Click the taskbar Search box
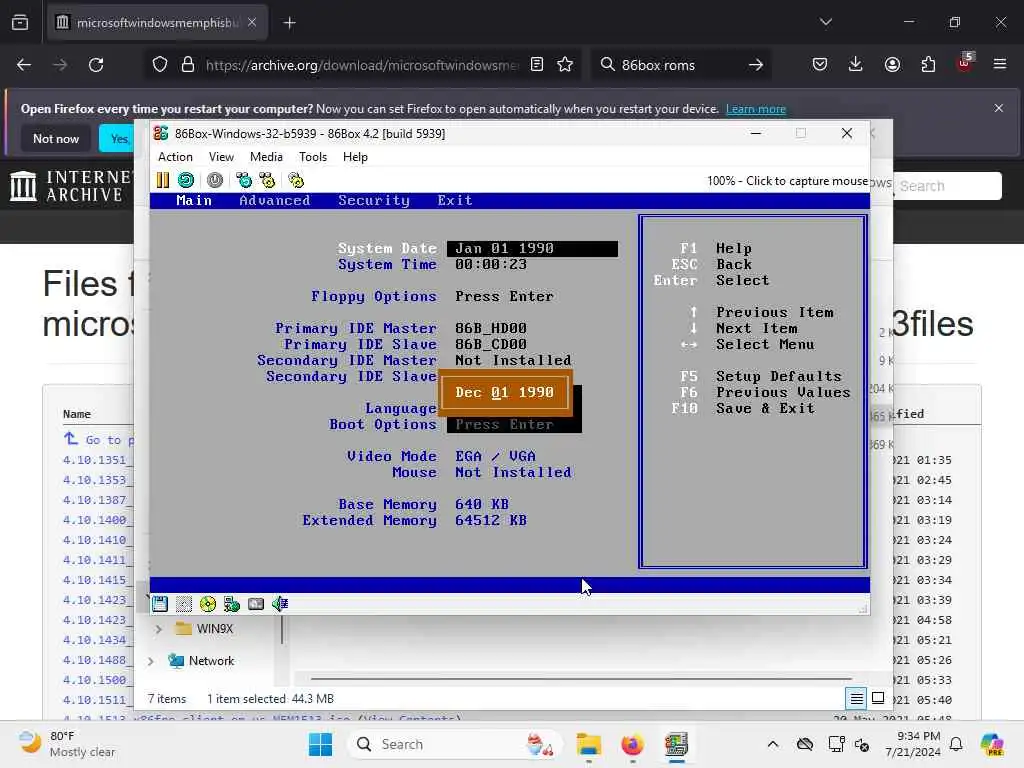Screen dimensions: 1024x768 (454, 744)
